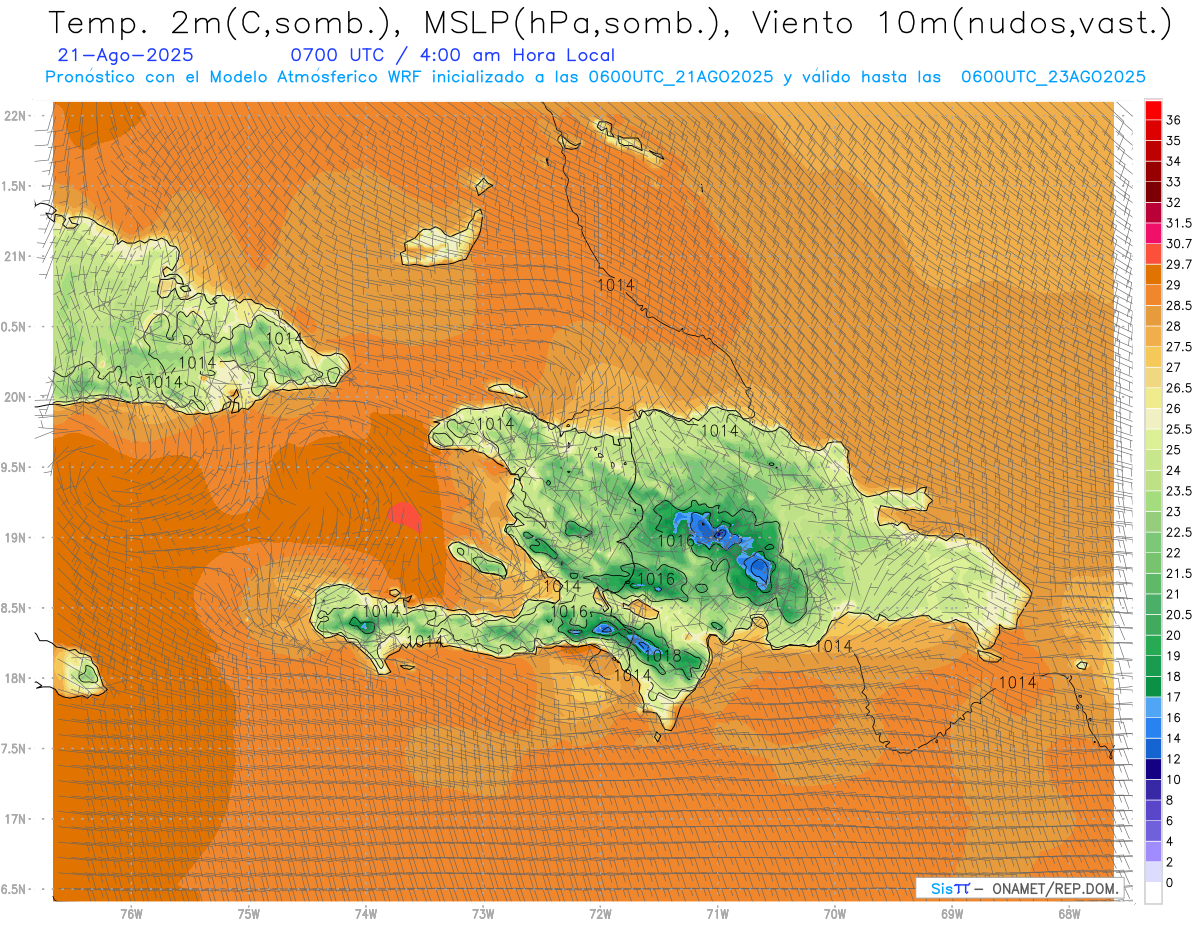Click legend value 29.7

(x=1179, y=264)
